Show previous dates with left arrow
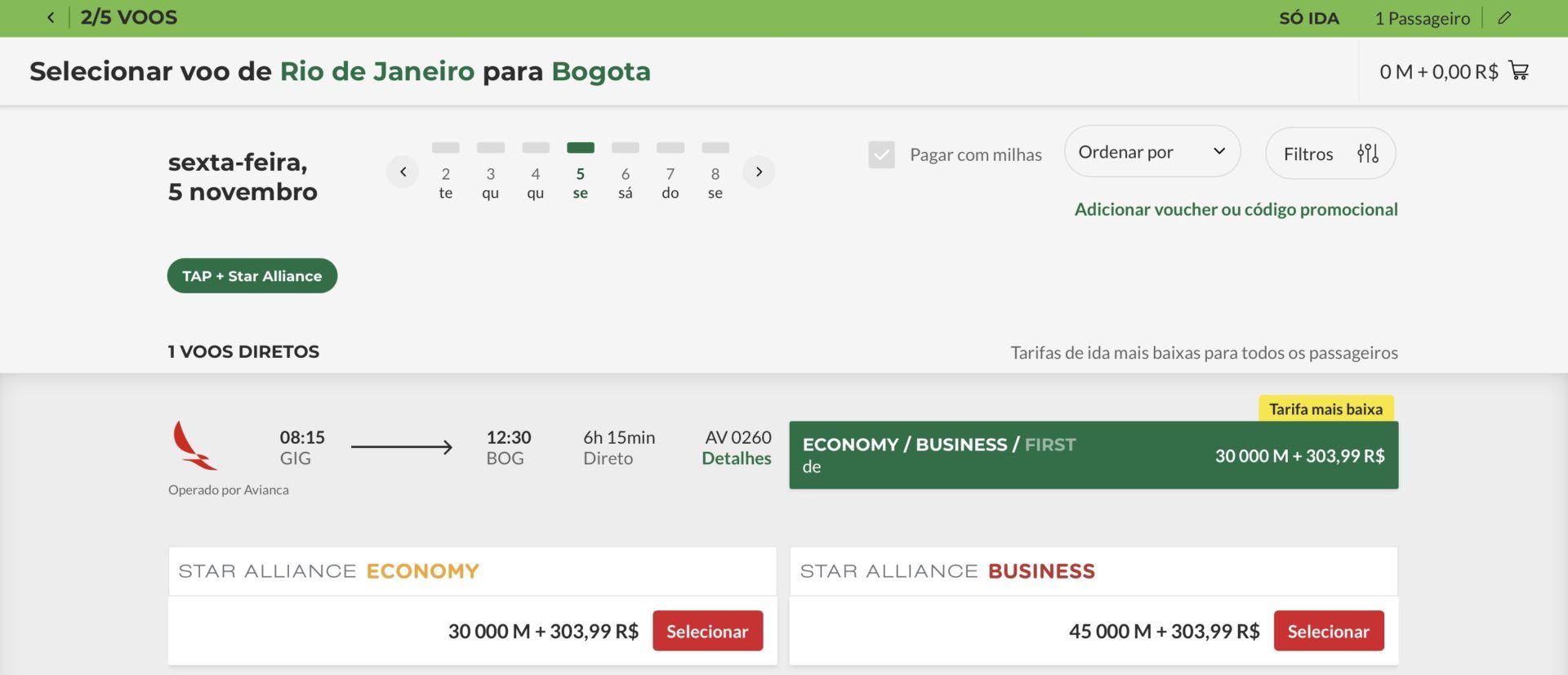Image resolution: width=1568 pixels, height=675 pixels. click(403, 172)
